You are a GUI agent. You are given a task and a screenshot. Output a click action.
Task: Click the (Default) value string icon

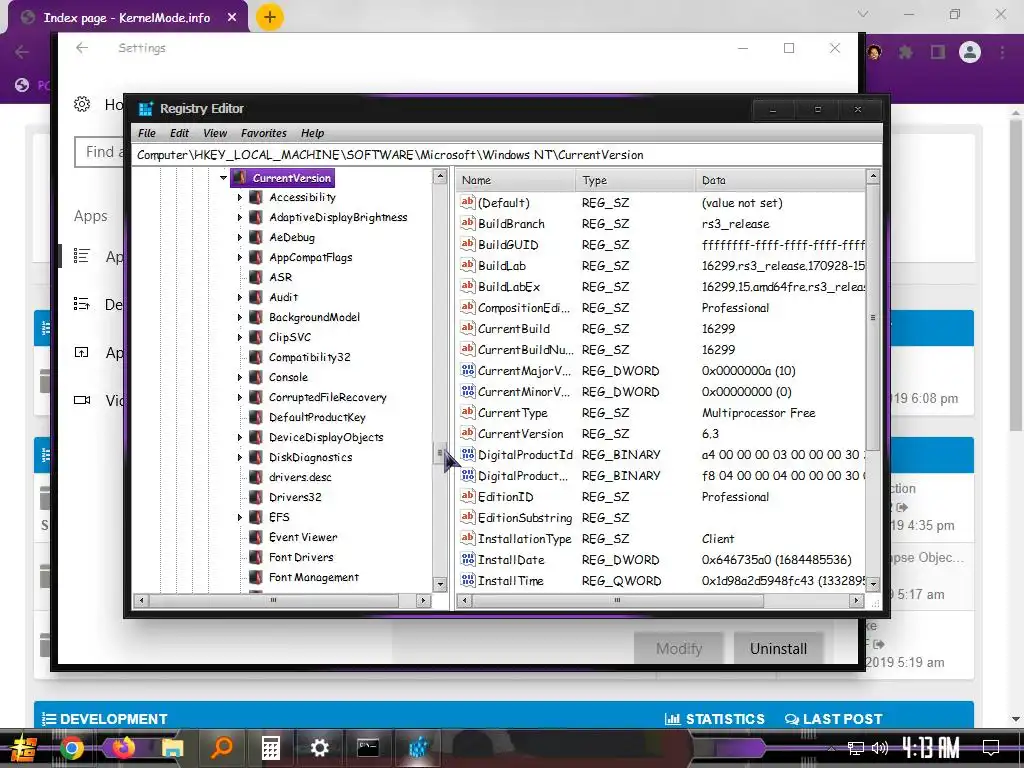click(x=468, y=202)
